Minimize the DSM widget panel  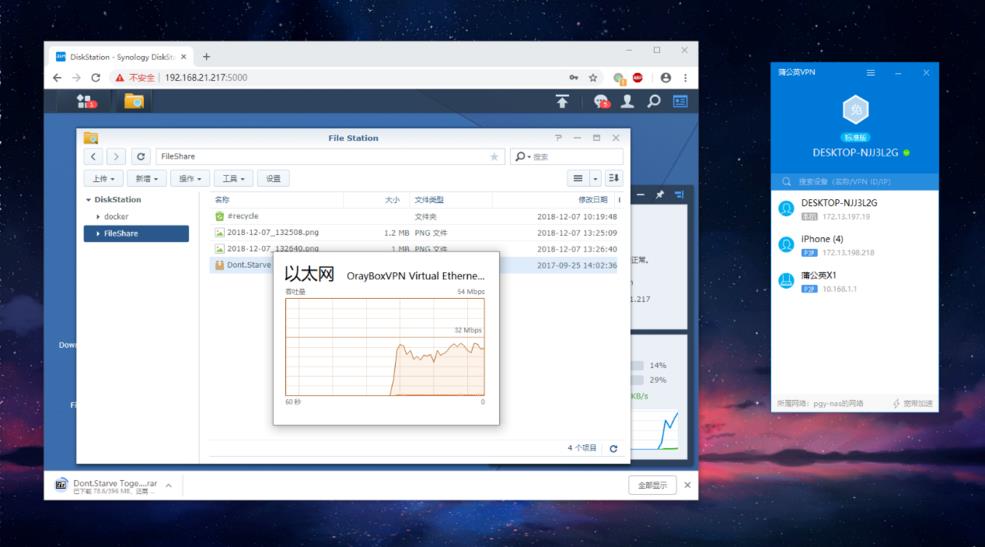pos(640,195)
